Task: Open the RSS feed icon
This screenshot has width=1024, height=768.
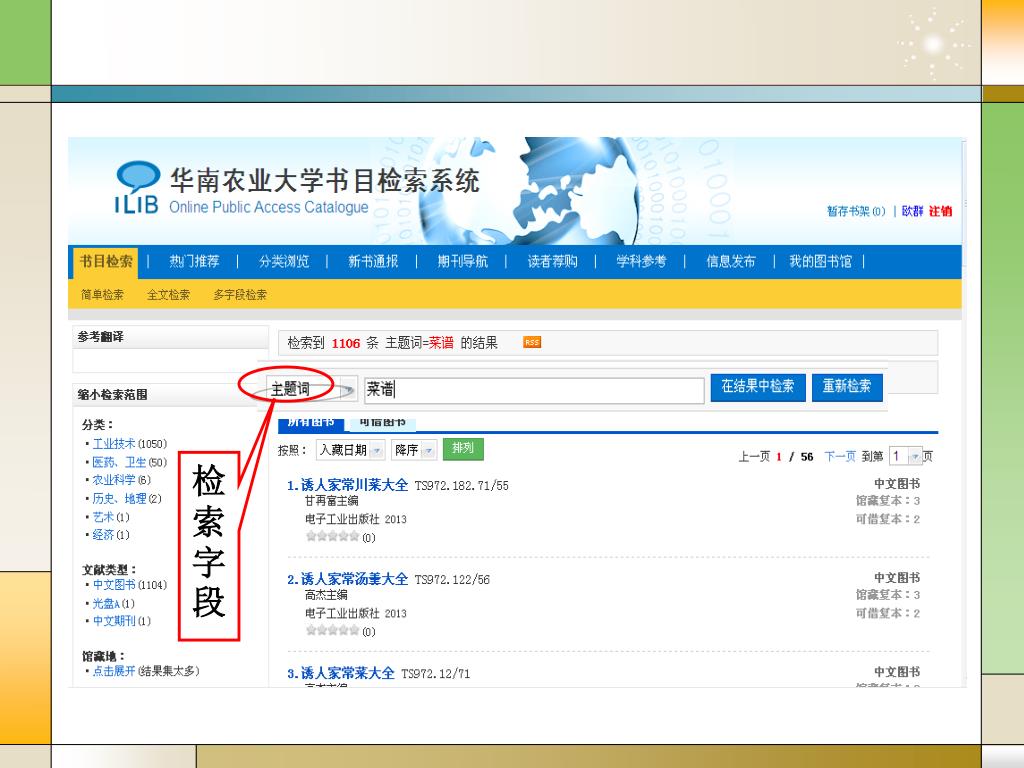Action: tap(532, 342)
